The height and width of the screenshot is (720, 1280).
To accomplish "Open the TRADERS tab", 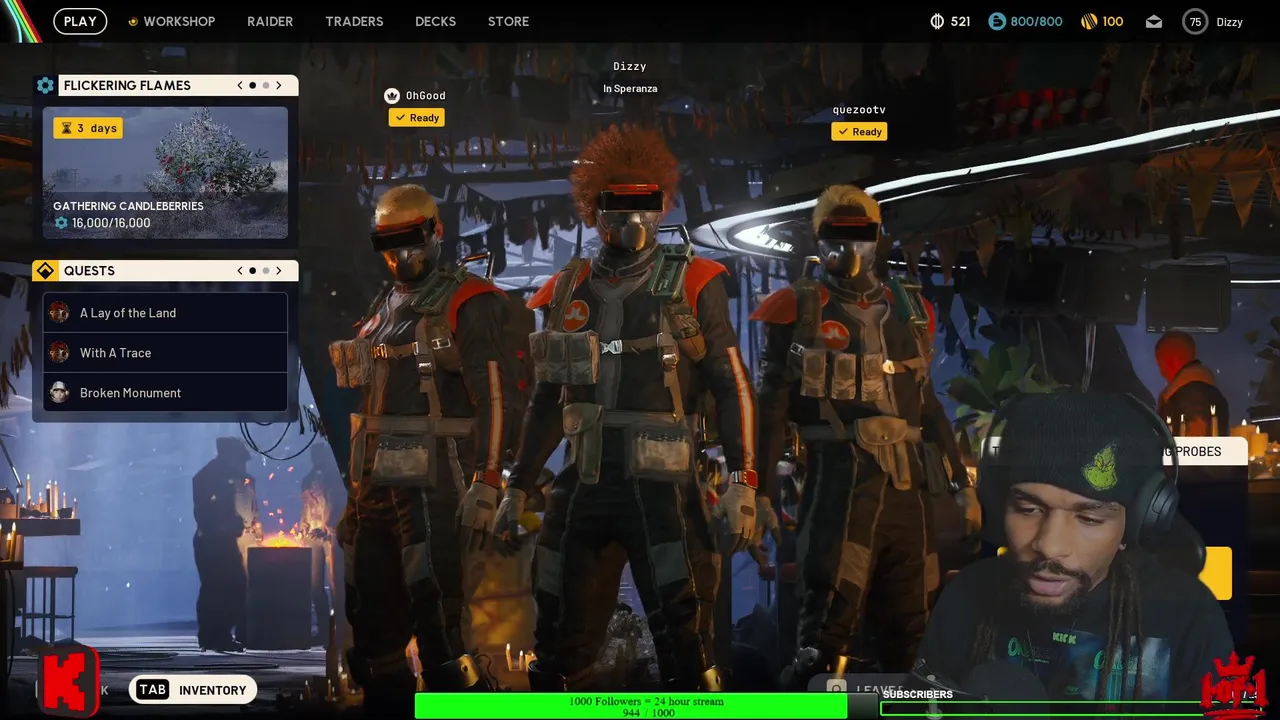I will coord(354,21).
